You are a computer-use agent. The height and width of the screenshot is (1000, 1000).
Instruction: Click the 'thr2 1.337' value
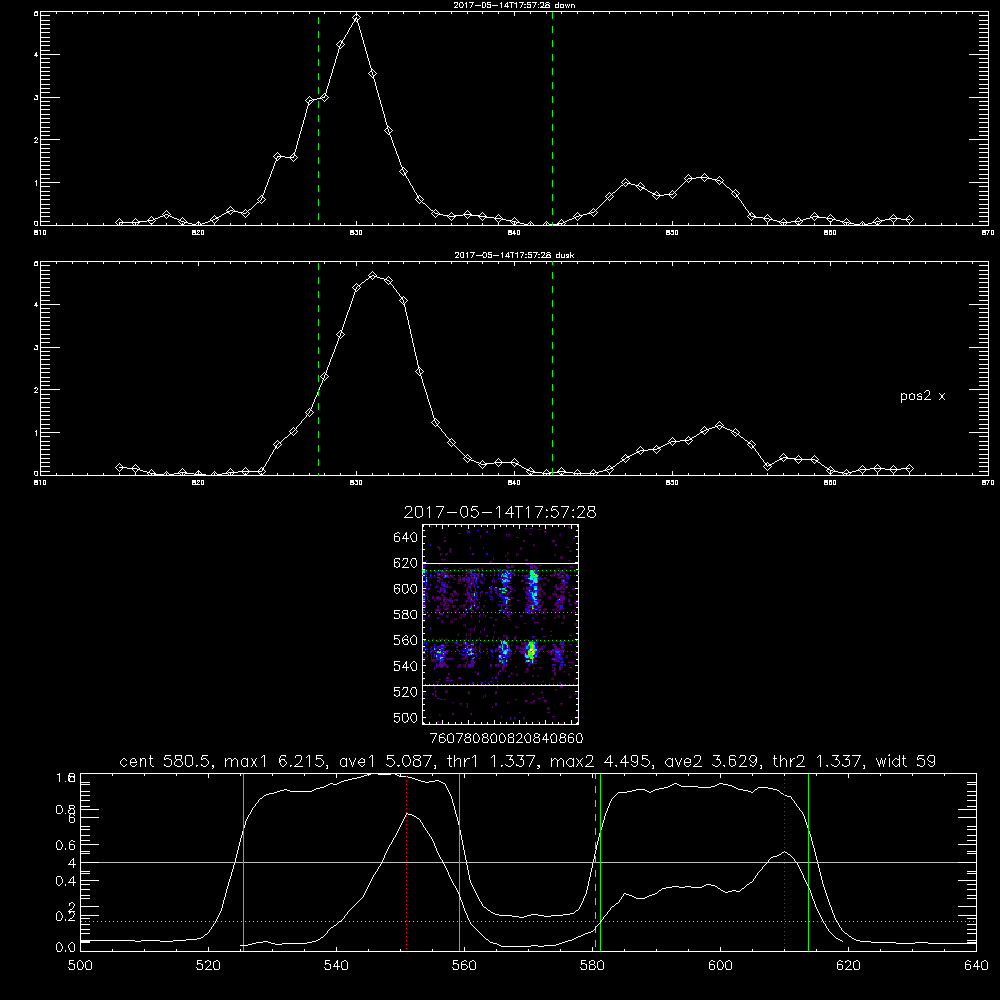click(x=818, y=761)
